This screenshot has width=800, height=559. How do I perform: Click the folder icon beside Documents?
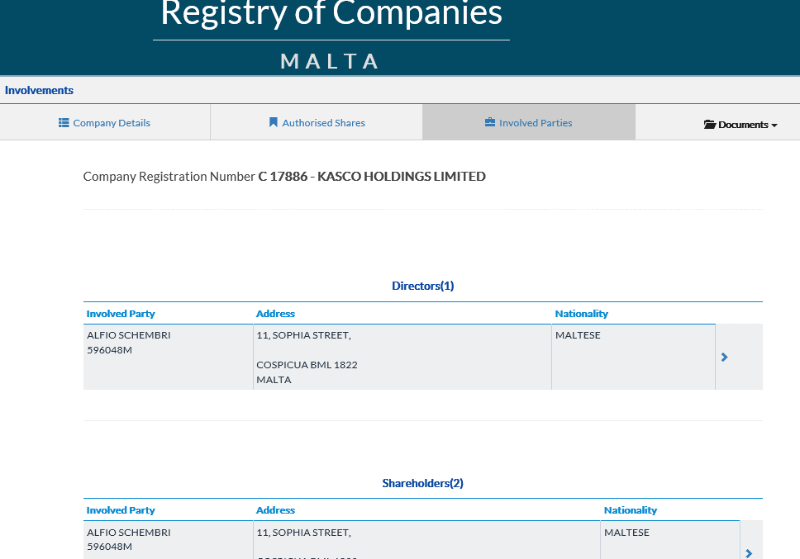[709, 124]
